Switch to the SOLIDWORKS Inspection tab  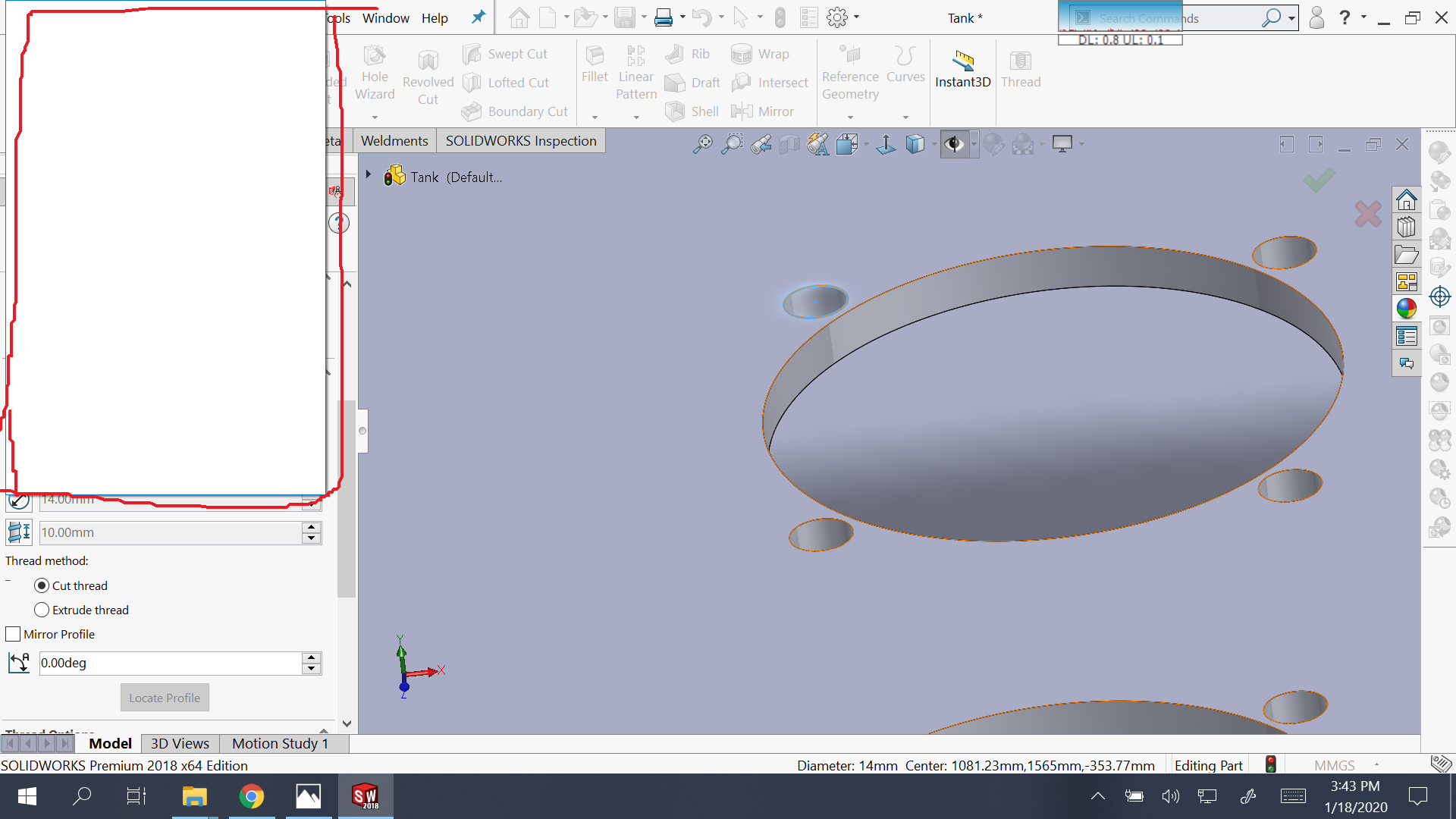520,141
